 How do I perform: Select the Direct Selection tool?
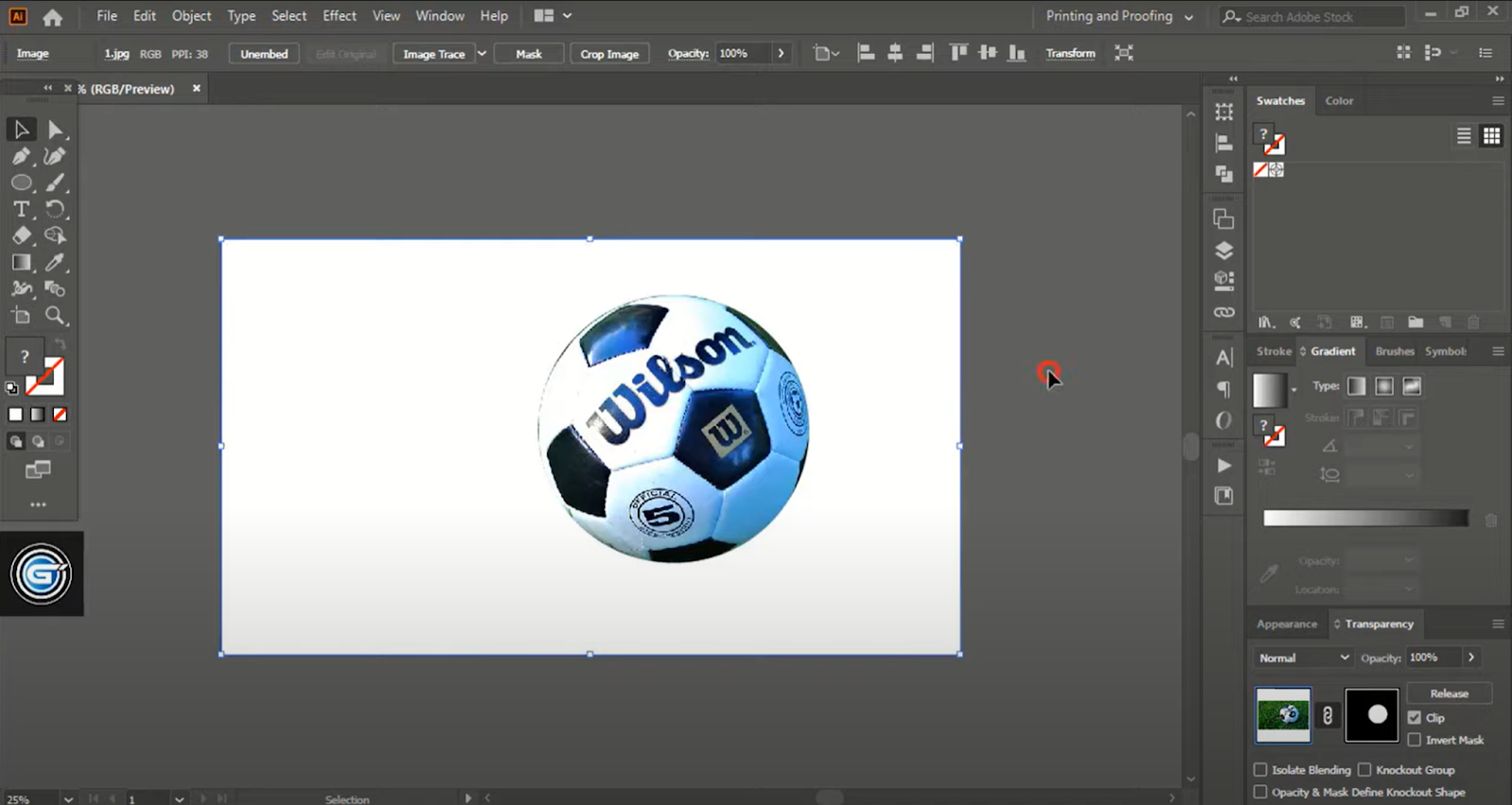tap(55, 129)
